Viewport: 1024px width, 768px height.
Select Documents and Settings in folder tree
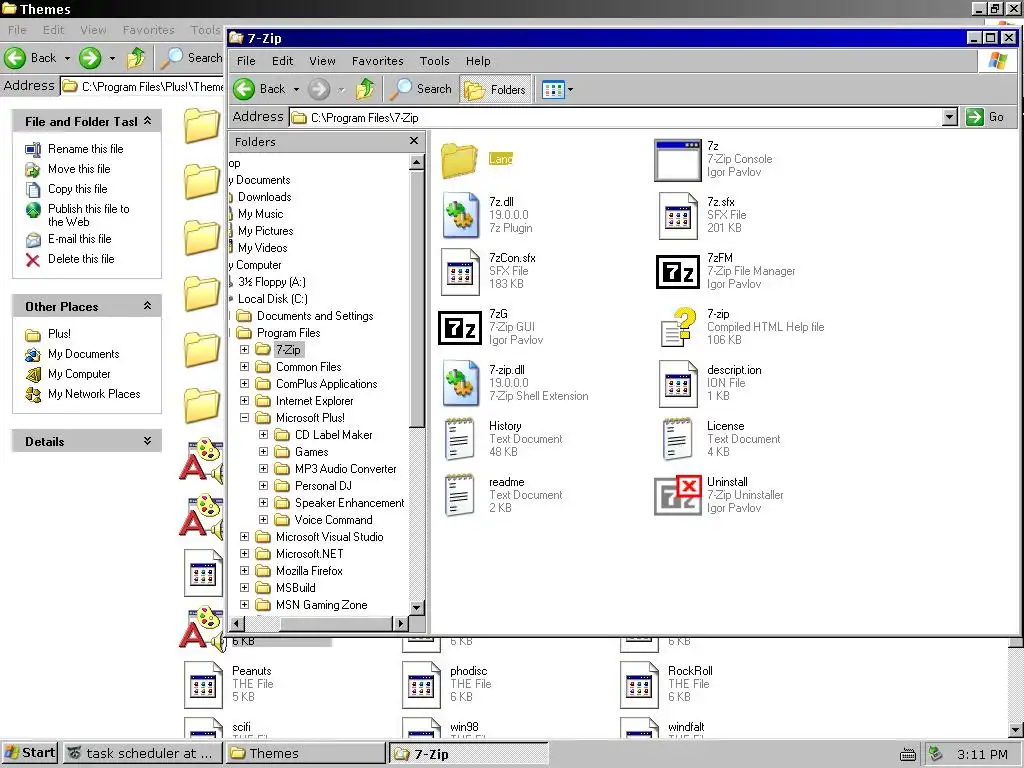click(315, 316)
